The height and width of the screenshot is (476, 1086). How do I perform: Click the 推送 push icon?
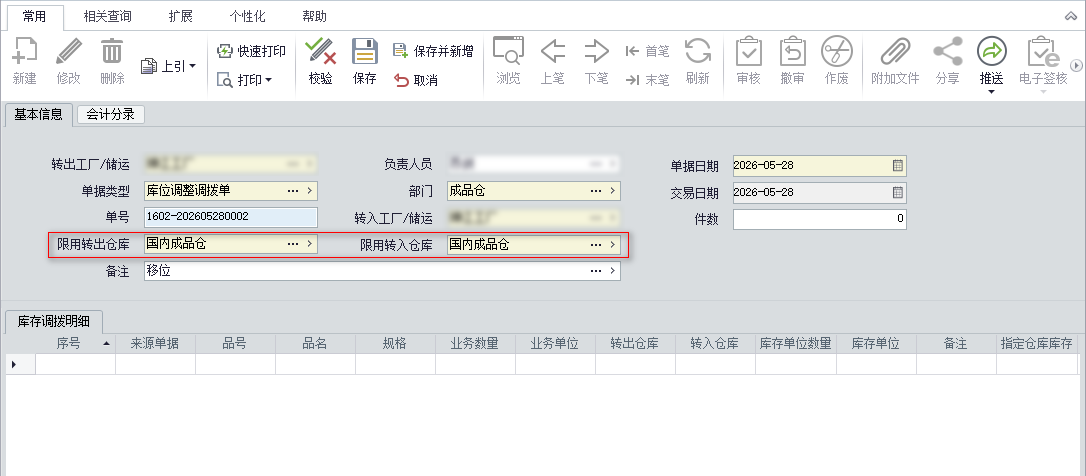click(x=991, y=51)
